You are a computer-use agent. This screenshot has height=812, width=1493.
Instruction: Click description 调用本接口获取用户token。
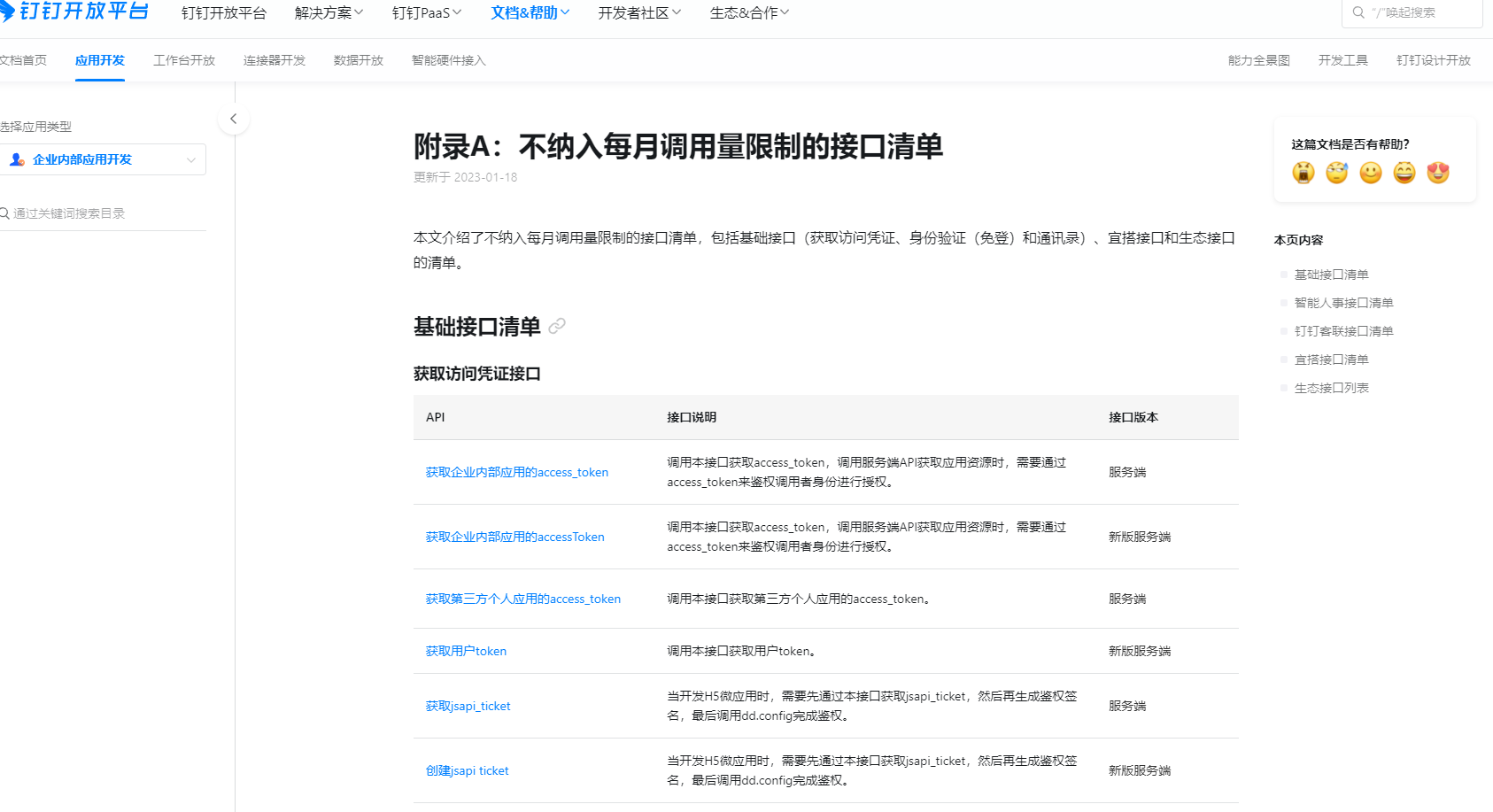coord(744,651)
